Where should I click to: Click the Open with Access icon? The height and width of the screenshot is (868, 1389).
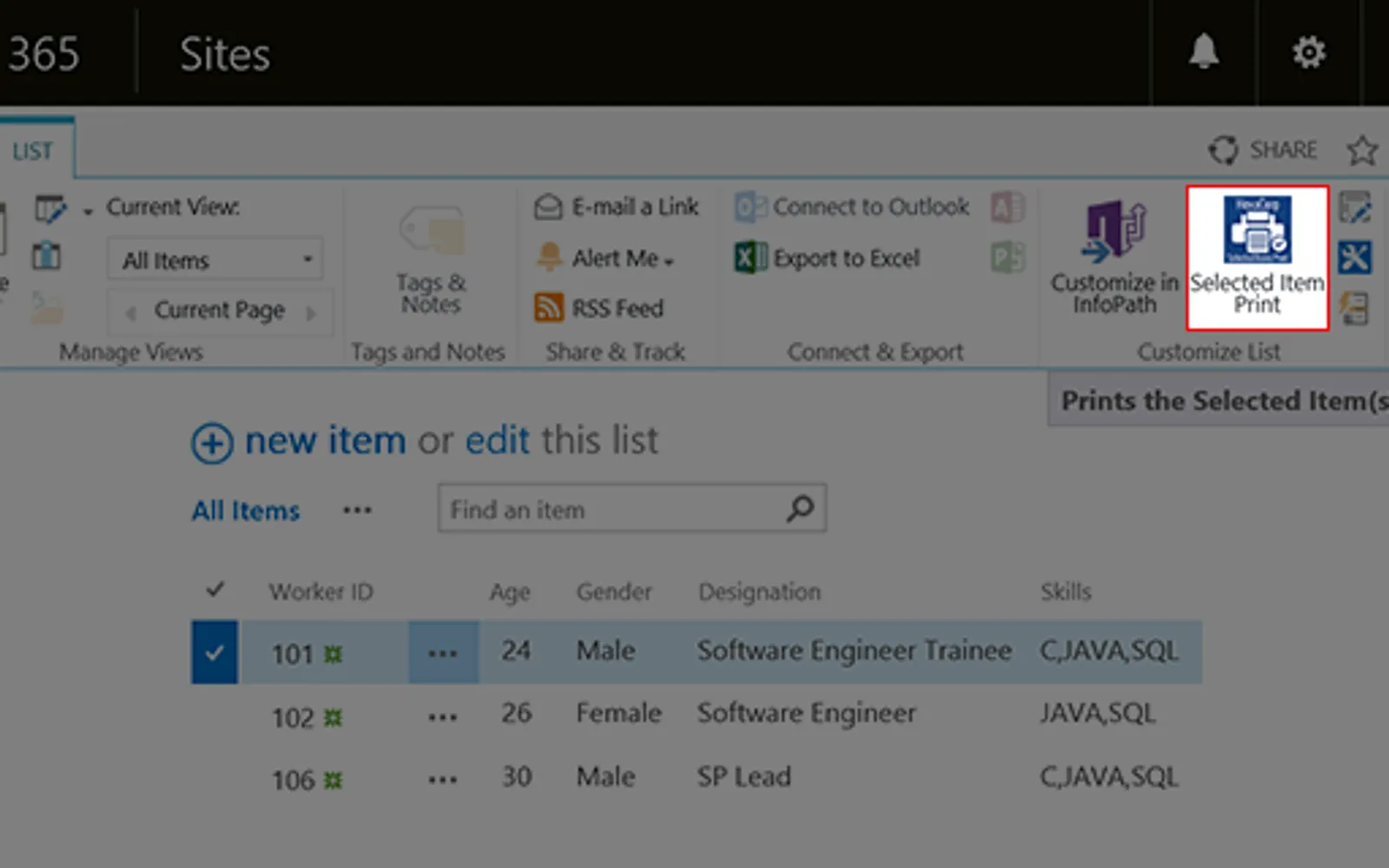(x=1008, y=207)
